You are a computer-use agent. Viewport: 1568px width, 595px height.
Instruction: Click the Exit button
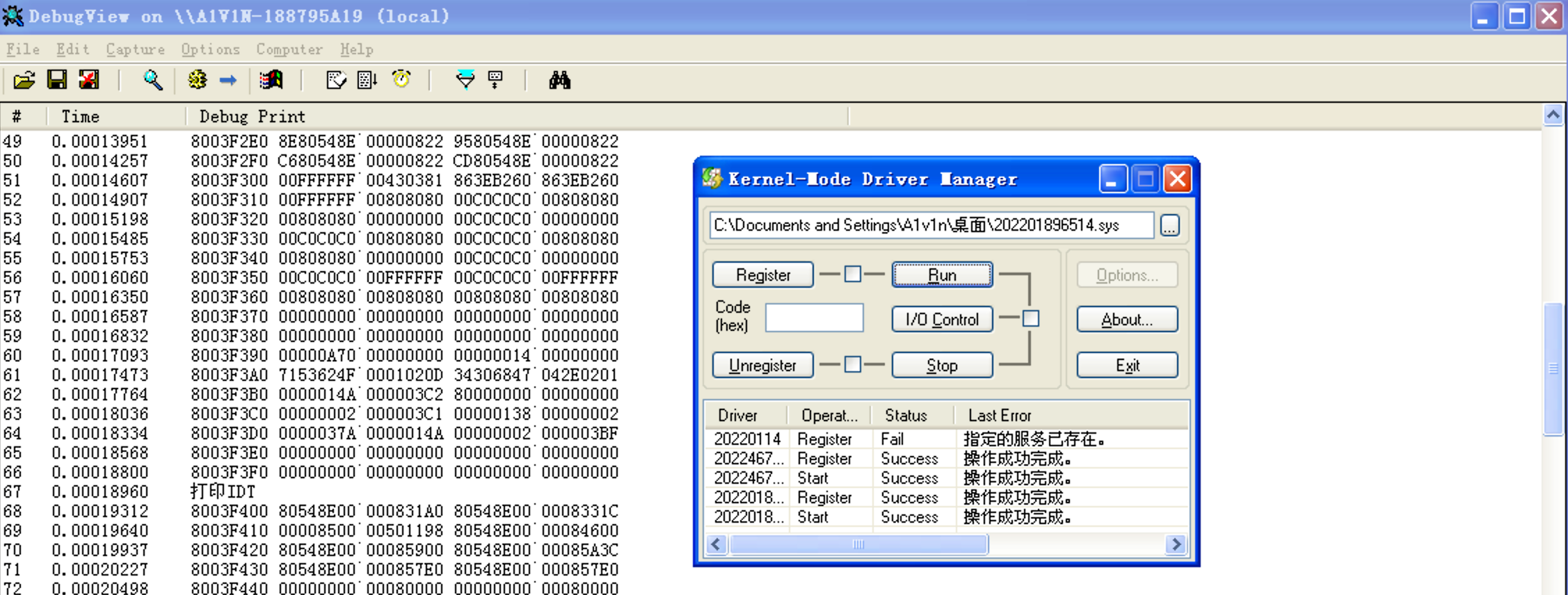(1128, 365)
